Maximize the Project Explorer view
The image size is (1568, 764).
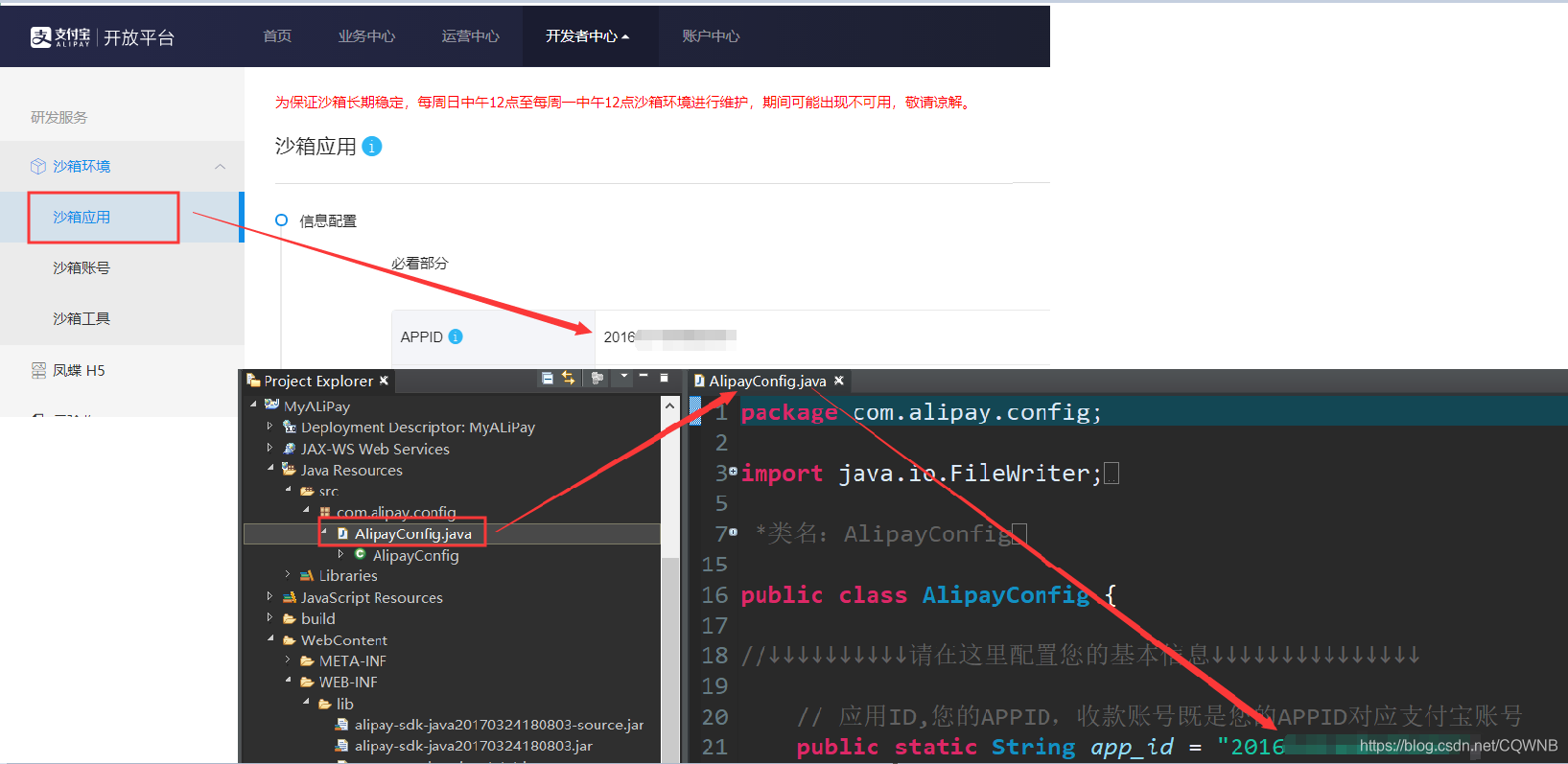(664, 378)
